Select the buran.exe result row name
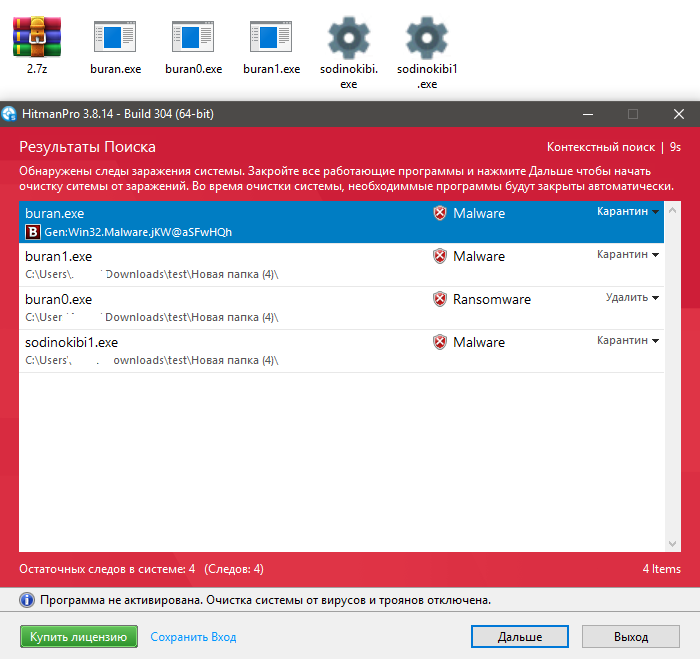Screen dimensions: 700x659 pos(54,213)
